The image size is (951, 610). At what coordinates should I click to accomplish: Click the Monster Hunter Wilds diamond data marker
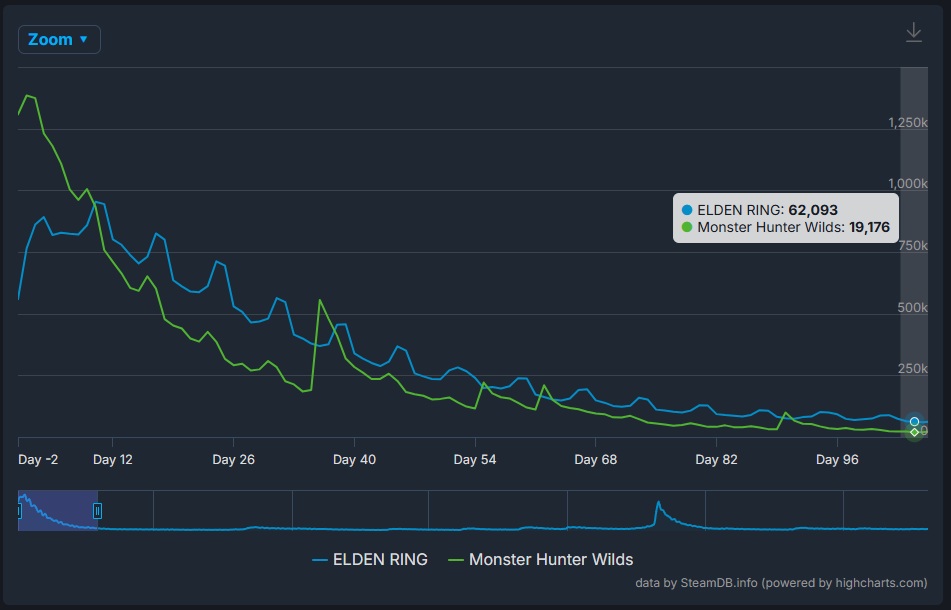click(915, 432)
